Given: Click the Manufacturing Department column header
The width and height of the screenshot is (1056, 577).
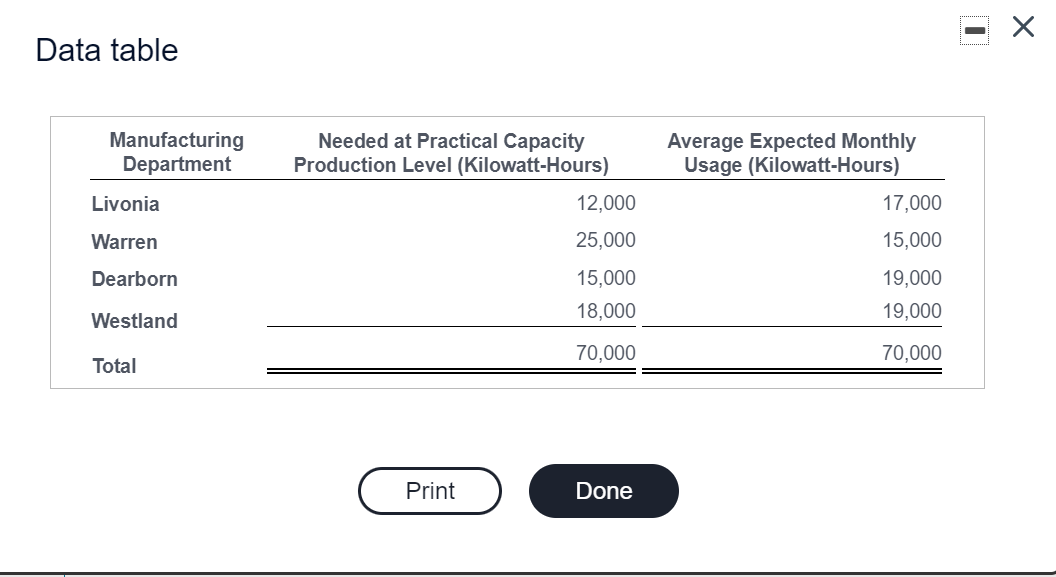Looking at the screenshot, I should click(175, 152).
